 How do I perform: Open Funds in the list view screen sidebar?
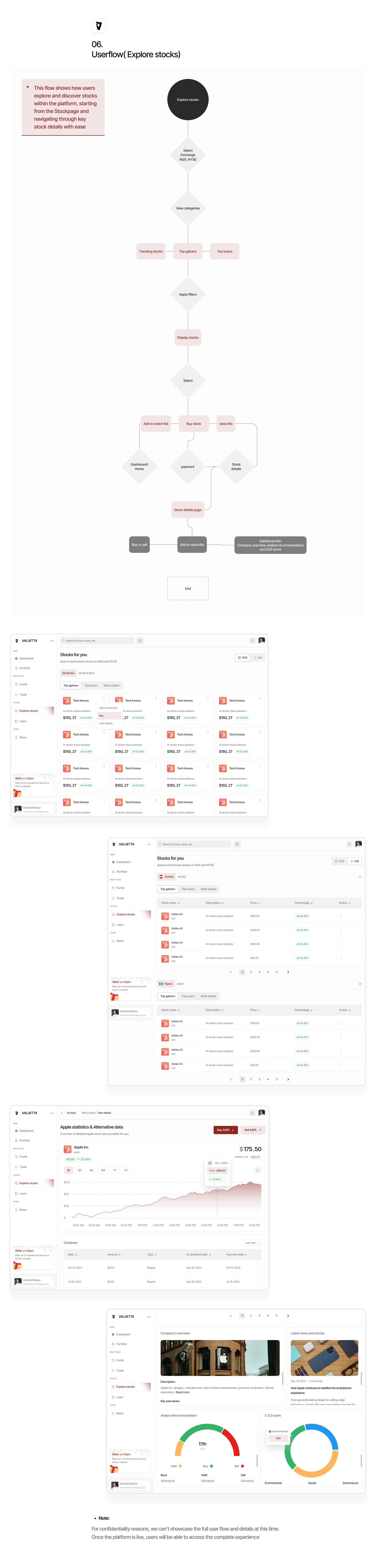(118, 888)
